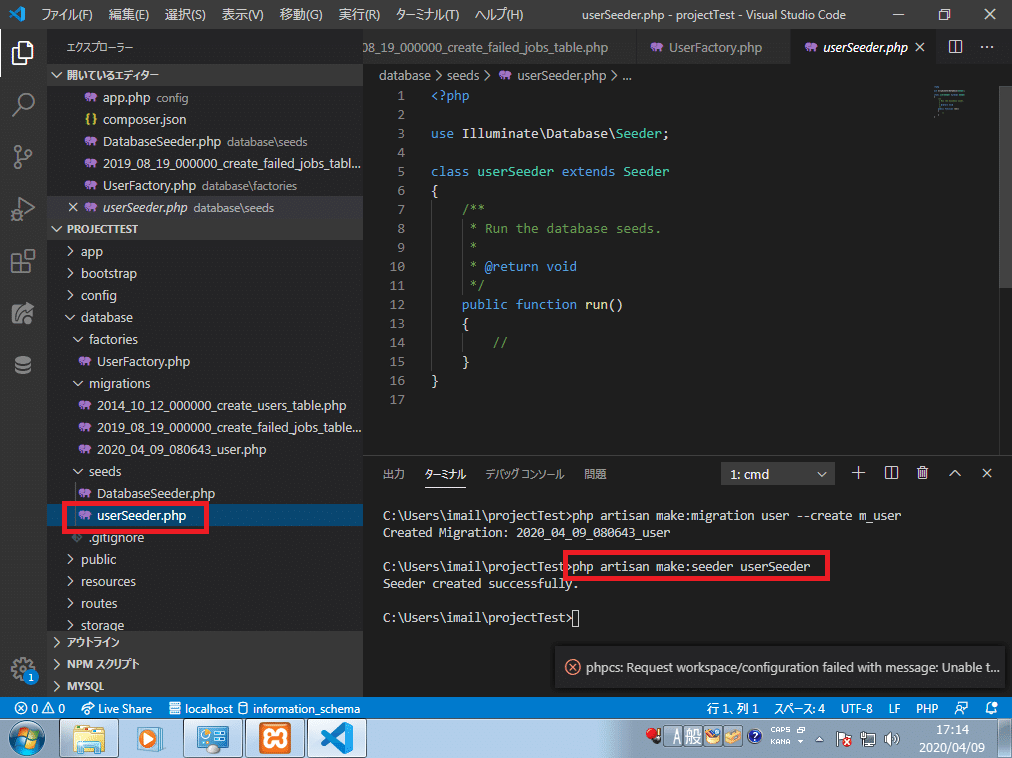Open the Search view icon
The width and height of the screenshot is (1012, 758).
[x=23, y=105]
